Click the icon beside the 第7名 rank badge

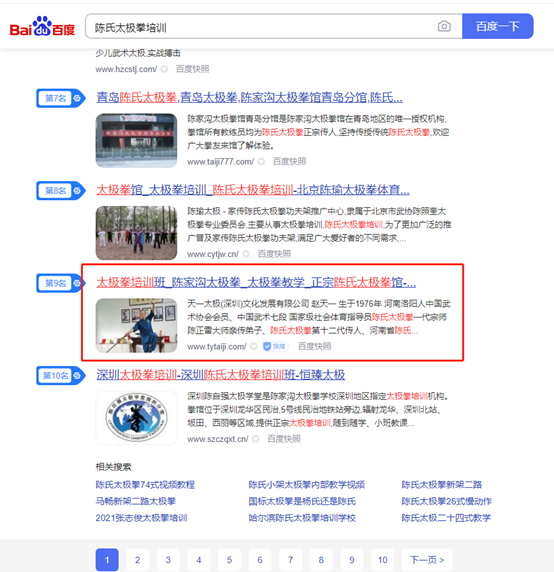pyautogui.click(x=77, y=98)
